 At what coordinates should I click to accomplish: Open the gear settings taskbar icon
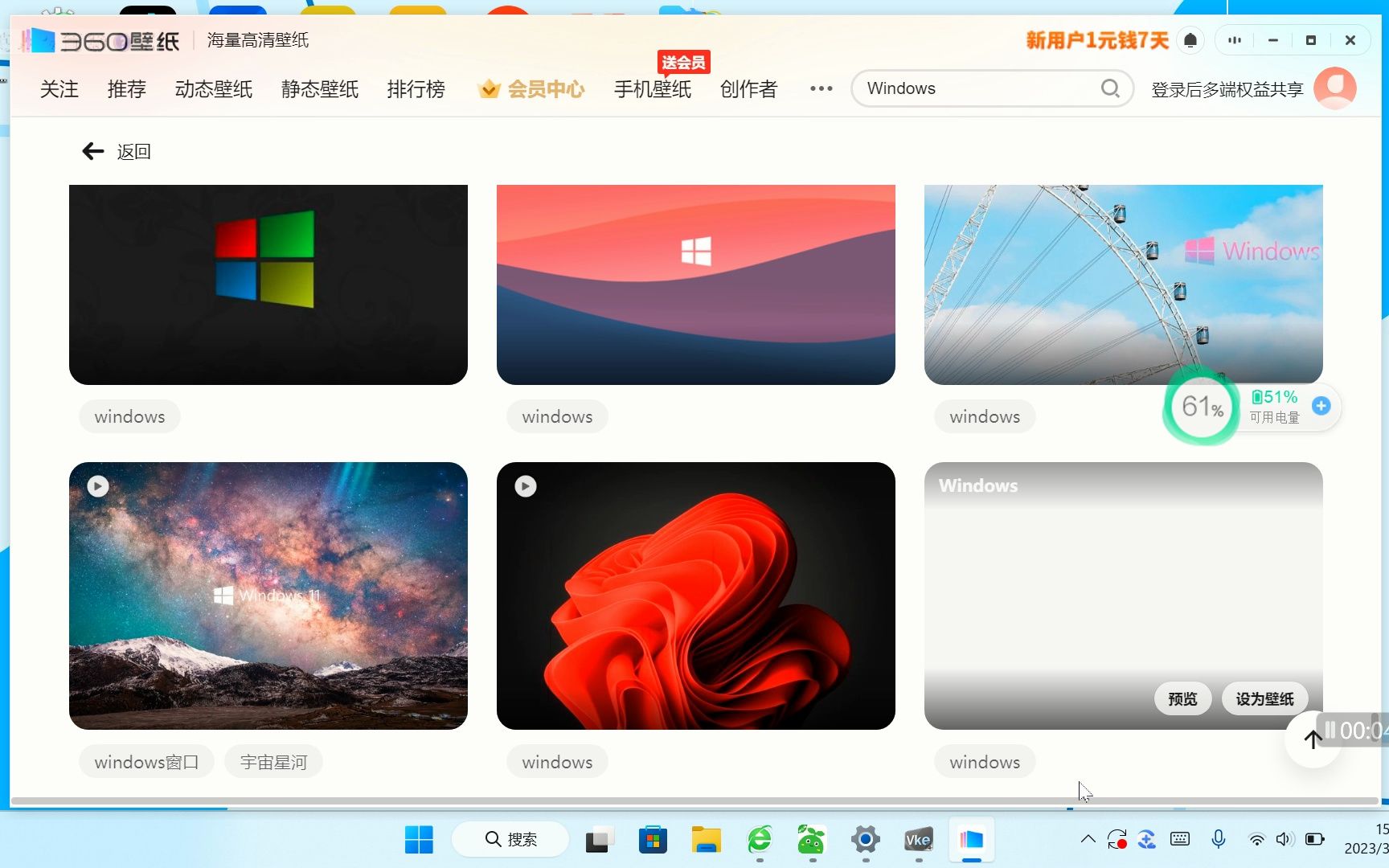tap(866, 840)
